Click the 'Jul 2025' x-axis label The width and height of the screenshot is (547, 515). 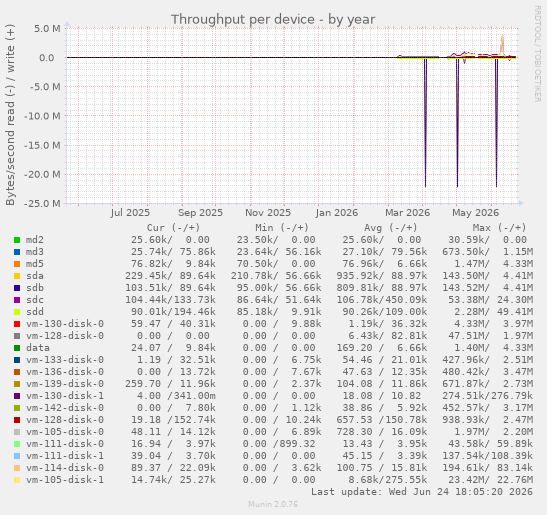point(130,212)
